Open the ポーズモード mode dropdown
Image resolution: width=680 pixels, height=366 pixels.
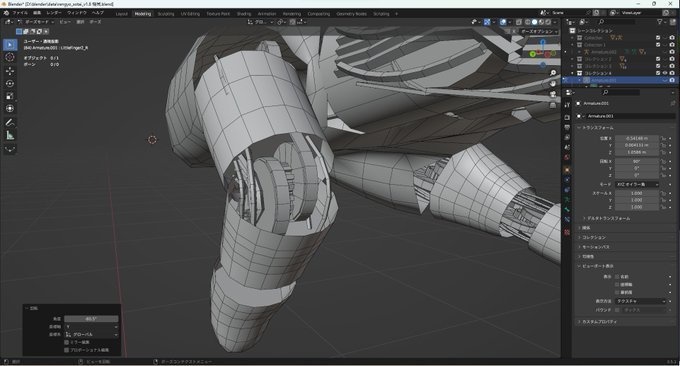[x=36, y=22]
